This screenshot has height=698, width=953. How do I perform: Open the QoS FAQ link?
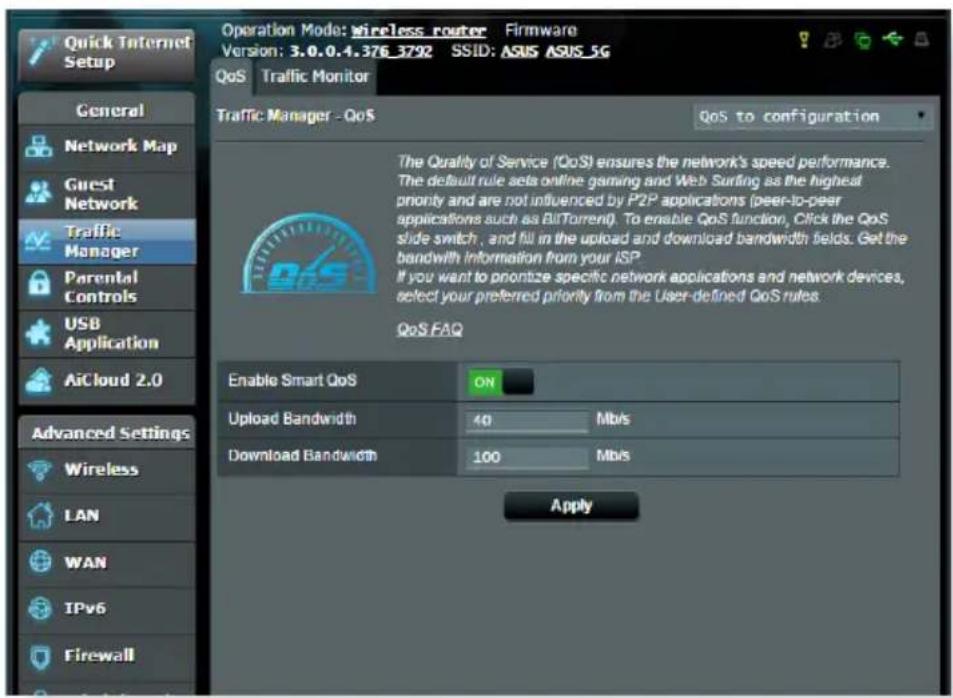coord(429,330)
